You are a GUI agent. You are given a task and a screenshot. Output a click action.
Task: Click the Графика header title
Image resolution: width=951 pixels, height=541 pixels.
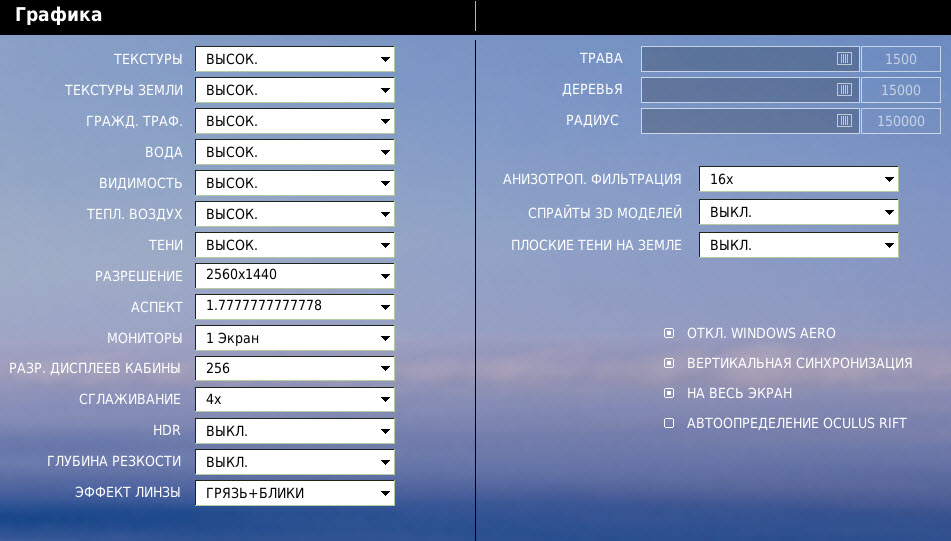pyautogui.click(x=58, y=15)
